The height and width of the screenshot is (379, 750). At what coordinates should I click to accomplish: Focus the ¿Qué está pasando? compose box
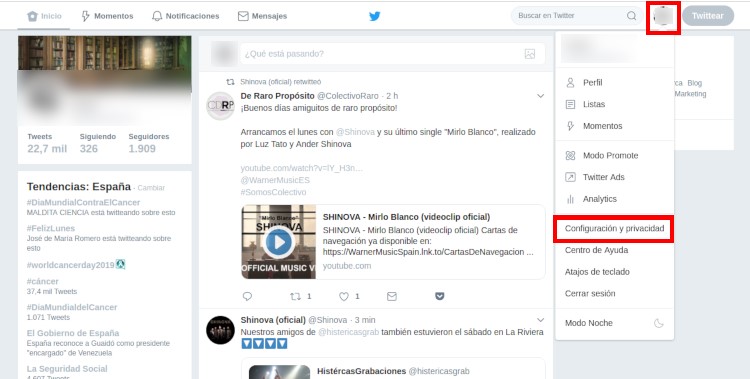pyautogui.click(x=392, y=54)
